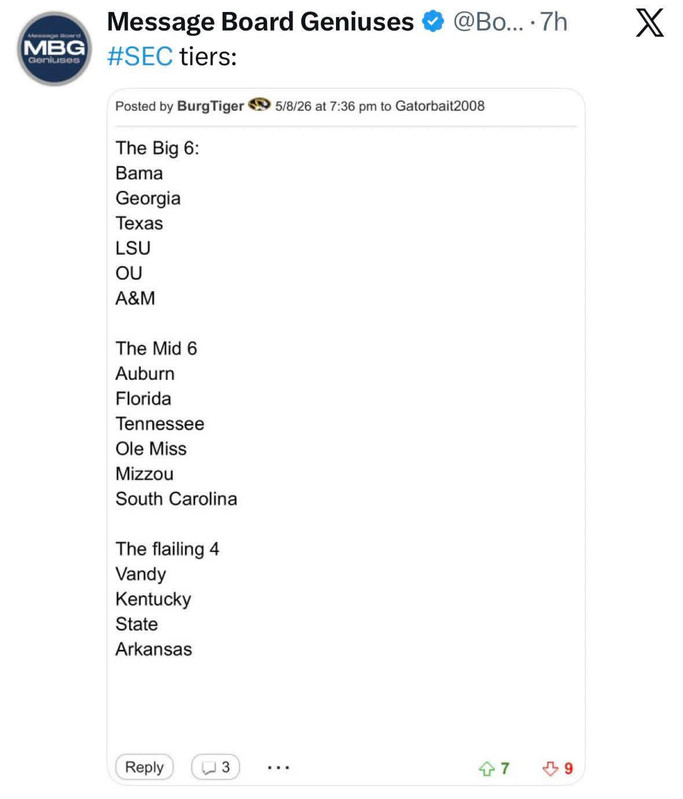
Task: Open the three-dot more options menu
Action: click(278, 767)
